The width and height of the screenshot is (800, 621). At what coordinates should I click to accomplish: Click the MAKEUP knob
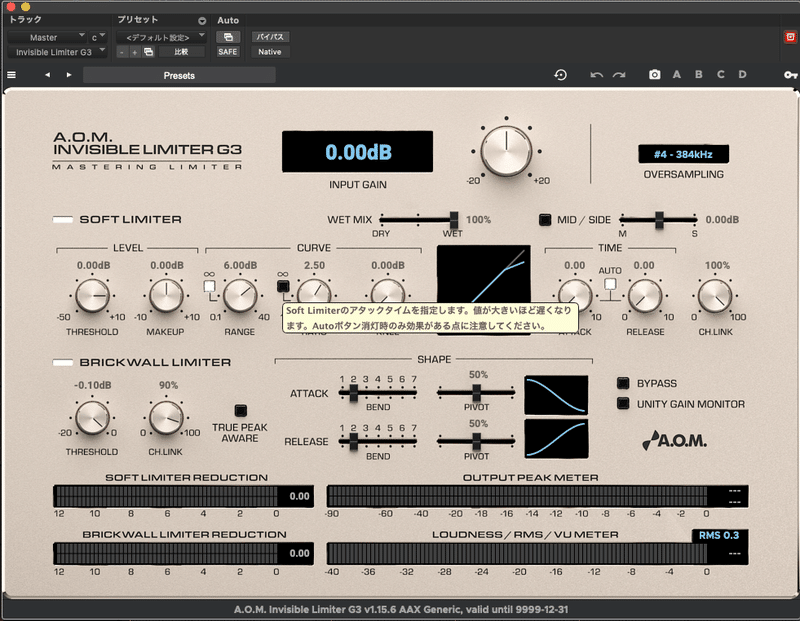click(166, 295)
